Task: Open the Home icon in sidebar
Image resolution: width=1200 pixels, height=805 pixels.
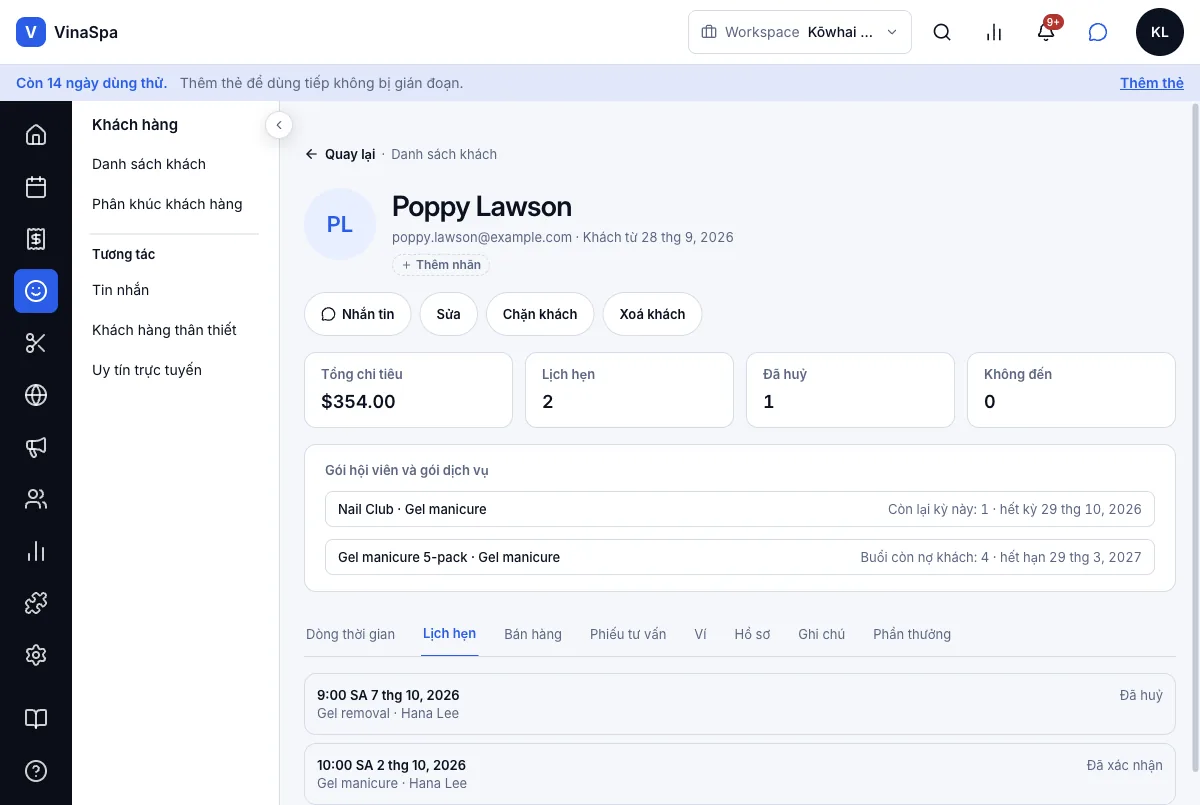Action: (x=36, y=135)
